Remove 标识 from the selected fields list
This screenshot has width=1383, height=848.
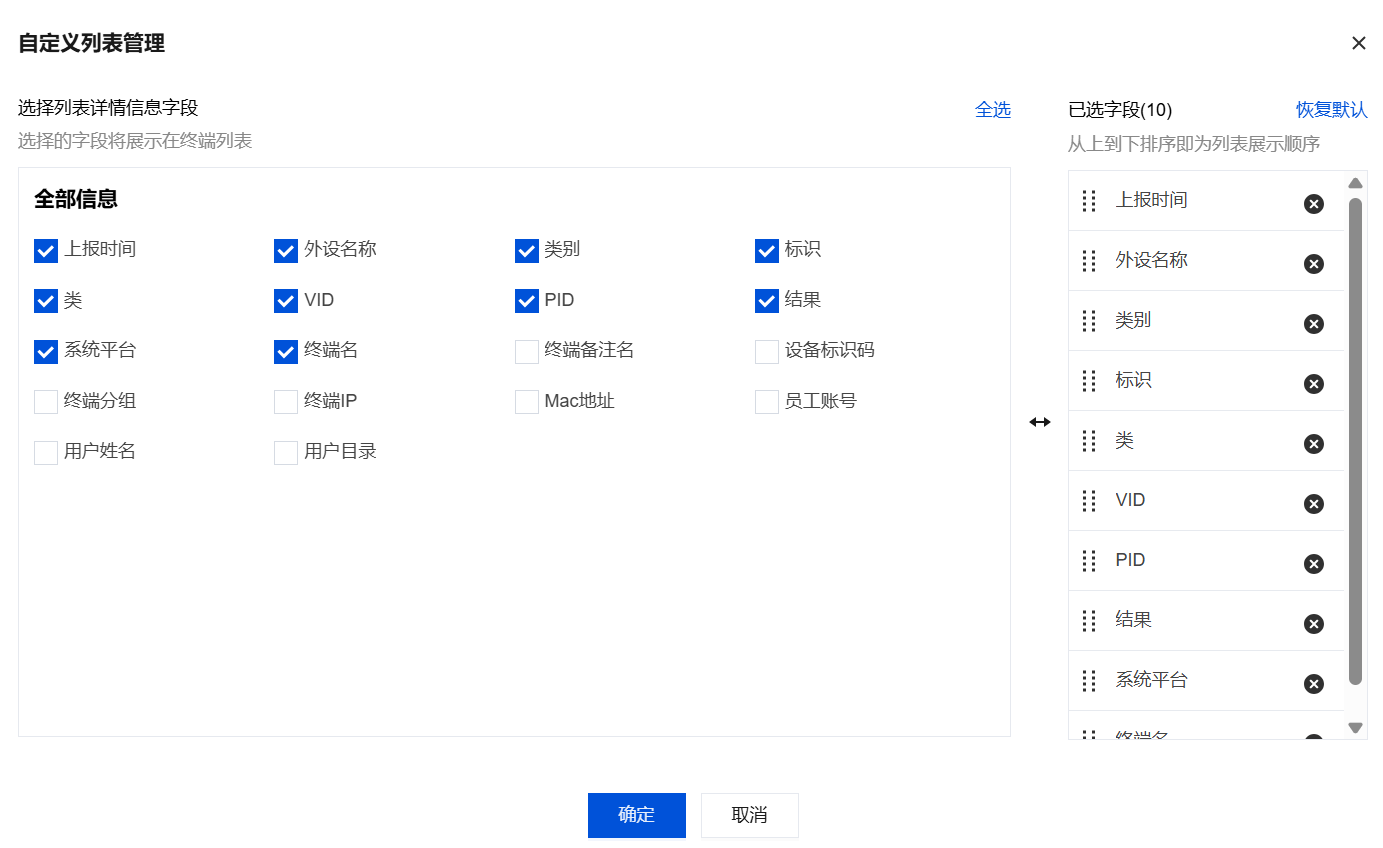pos(1314,384)
